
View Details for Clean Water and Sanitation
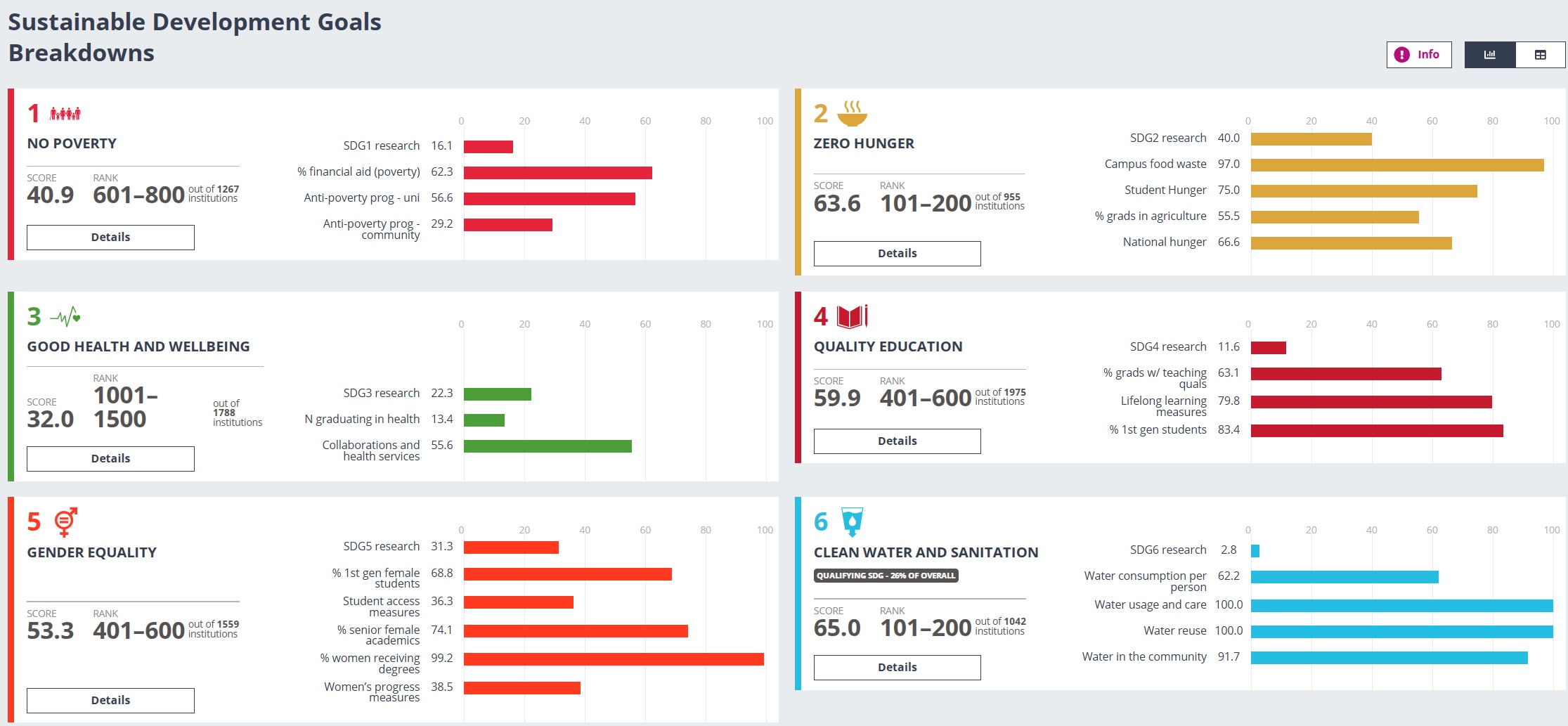[897, 668]
